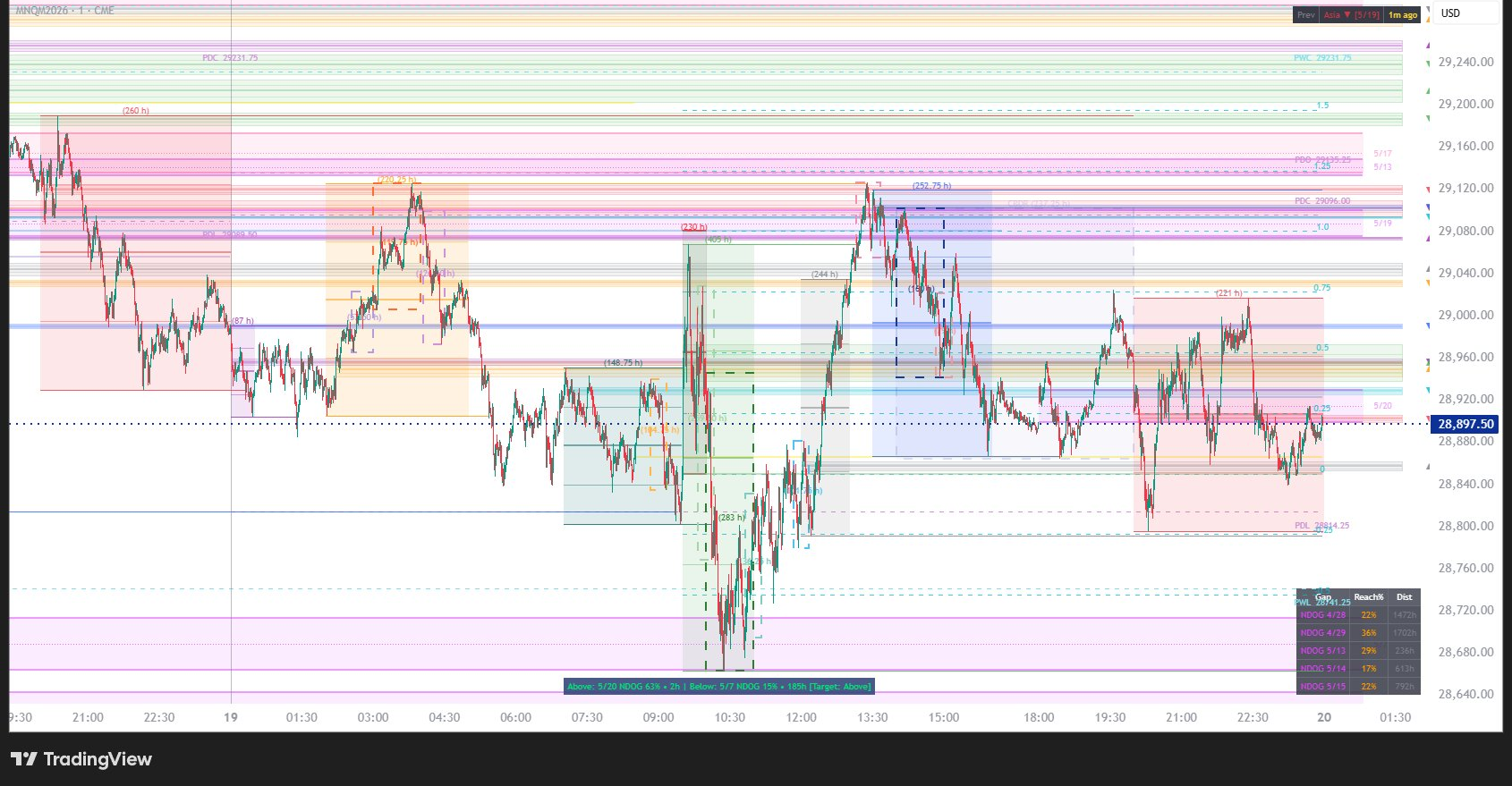Click the date '20' on the time axis

coord(1324,717)
